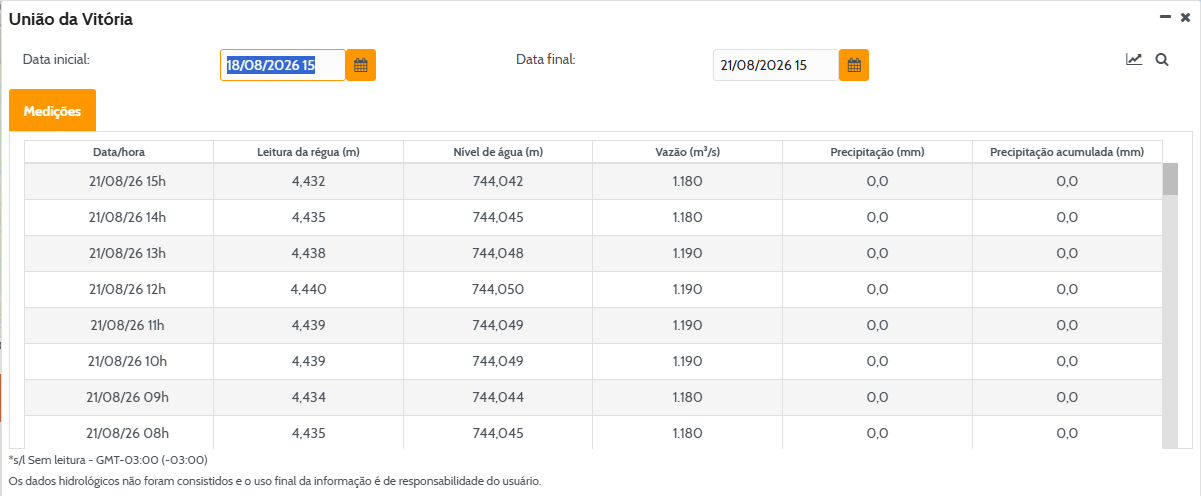The width and height of the screenshot is (1201, 496).
Task: Click the Nível de água column header
Action: 498,152
